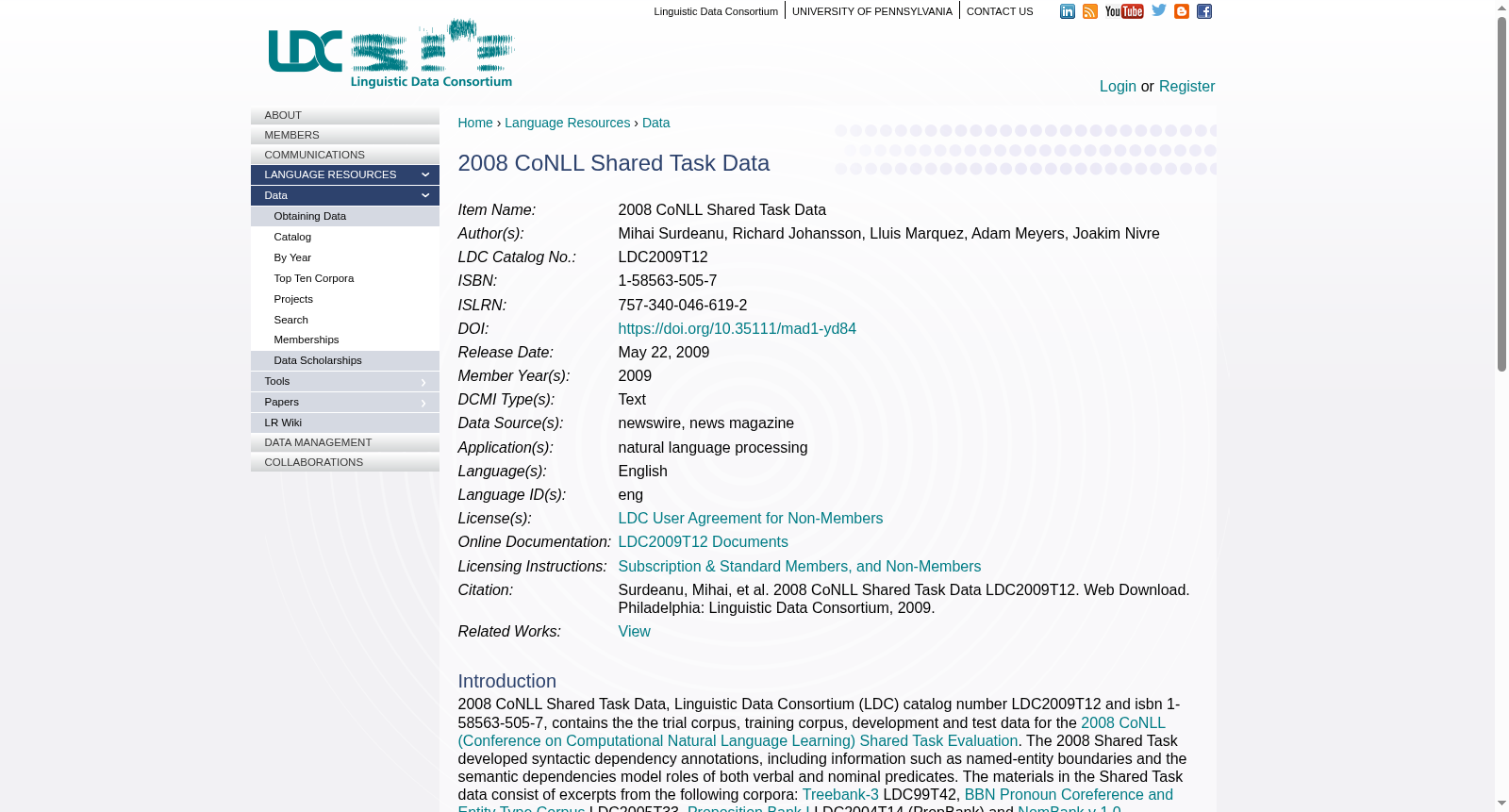Select Catalog in the sidebar
This screenshot has width=1509, height=812.
point(344,237)
